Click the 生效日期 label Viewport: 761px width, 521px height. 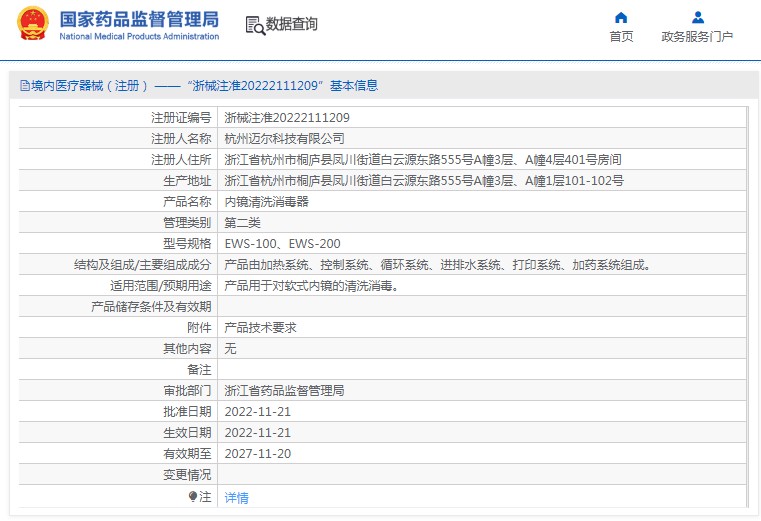[187, 433]
